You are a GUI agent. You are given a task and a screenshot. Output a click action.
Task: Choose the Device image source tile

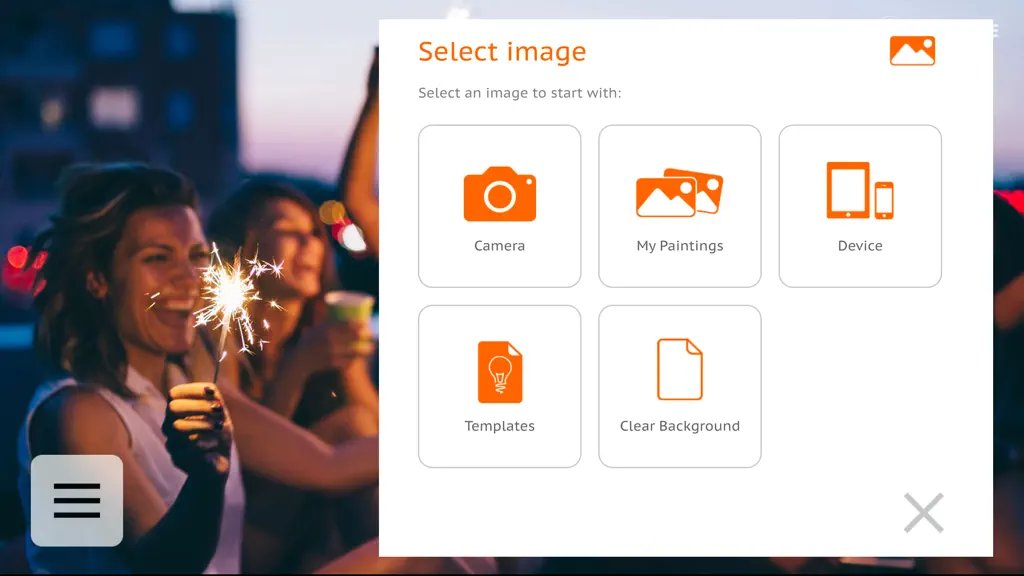click(x=860, y=206)
